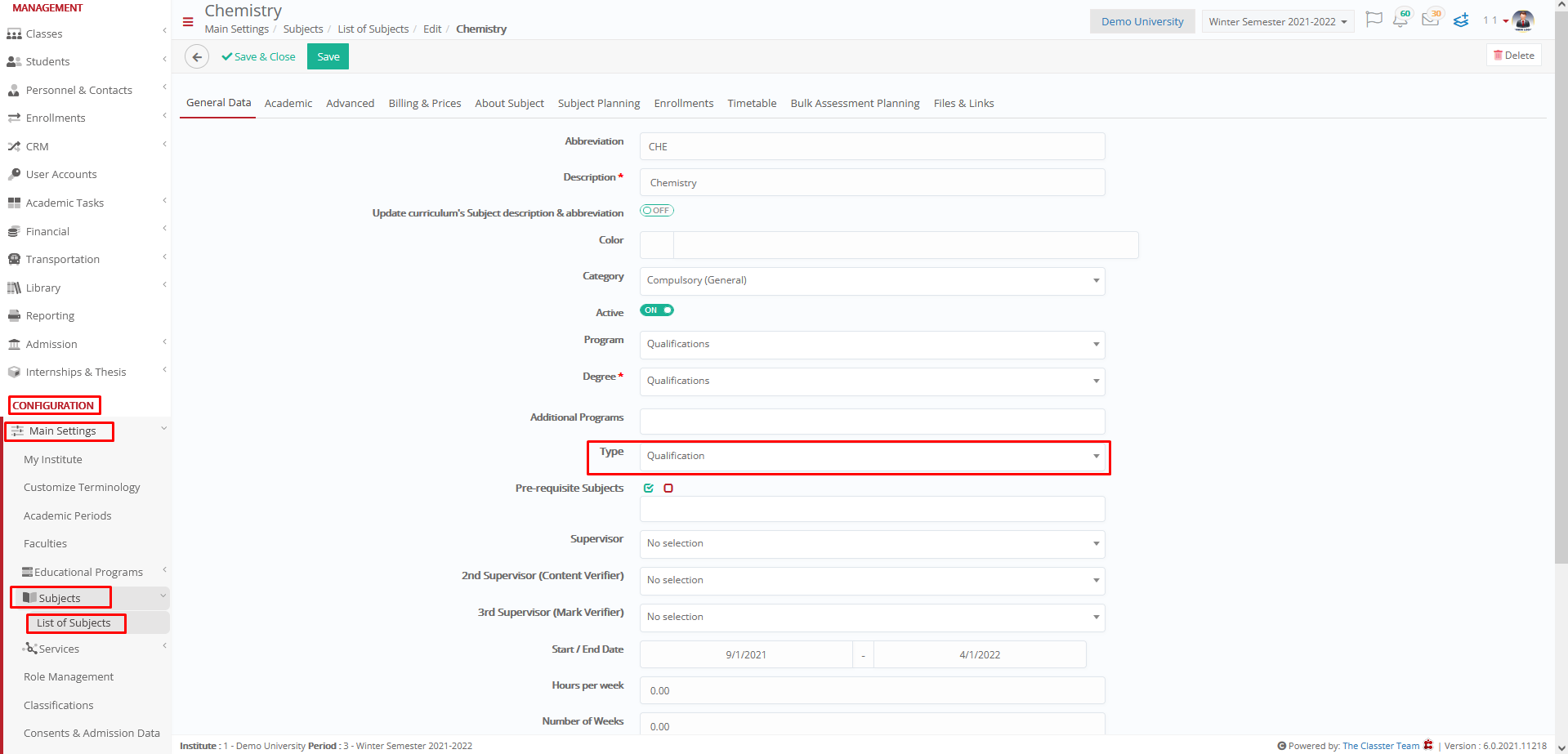Switch to the Advanced tab
The width and height of the screenshot is (1568, 754).
click(x=350, y=104)
